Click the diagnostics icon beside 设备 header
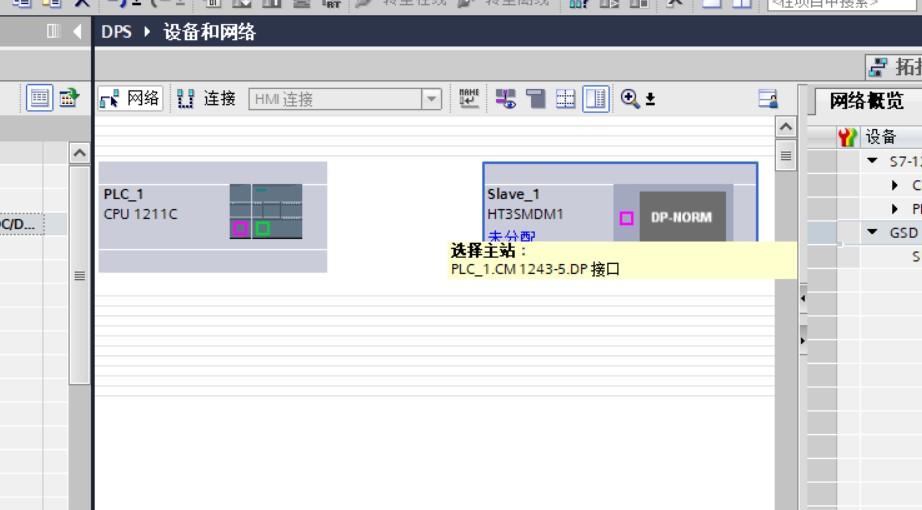 (x=848, y=138)
